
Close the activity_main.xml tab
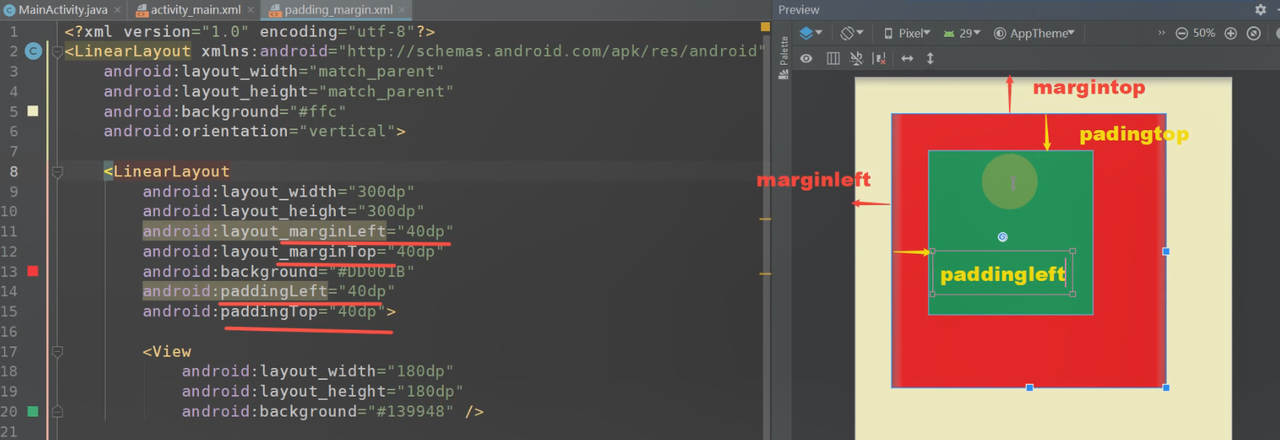pos(250,10)
